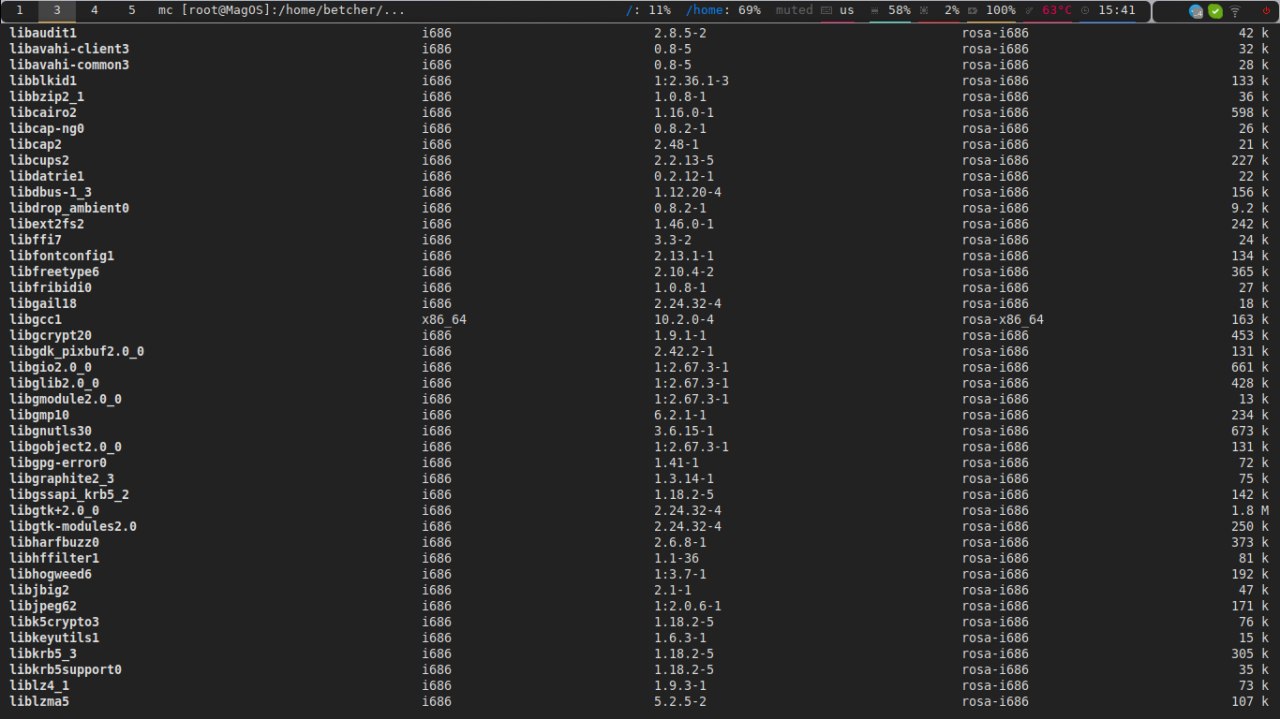The height and width of the screenshot is (719, 1280).
Task: Select the libjbig2 package name
Action: click(39, 591)
